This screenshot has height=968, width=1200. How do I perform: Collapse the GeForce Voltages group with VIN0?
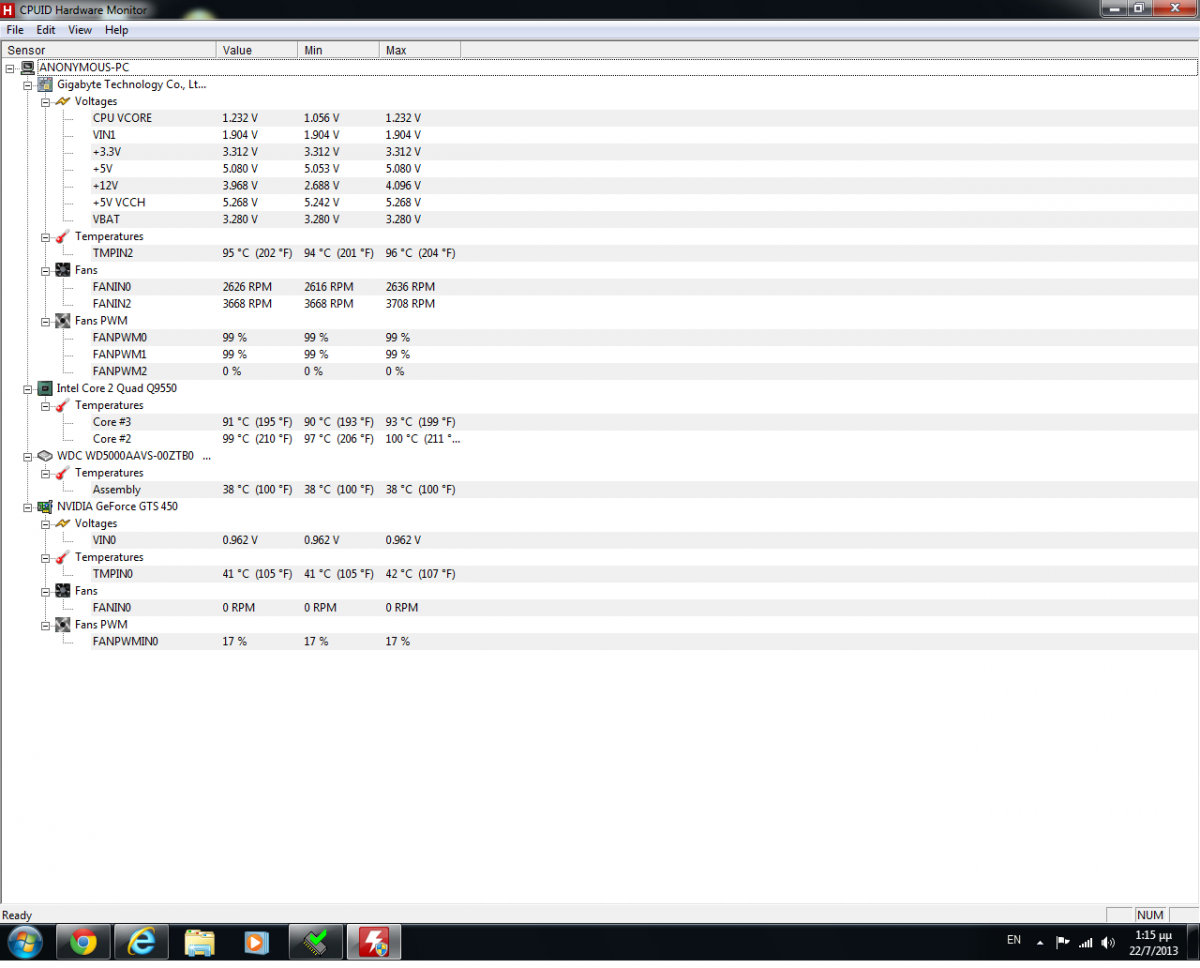pos(45,524)
